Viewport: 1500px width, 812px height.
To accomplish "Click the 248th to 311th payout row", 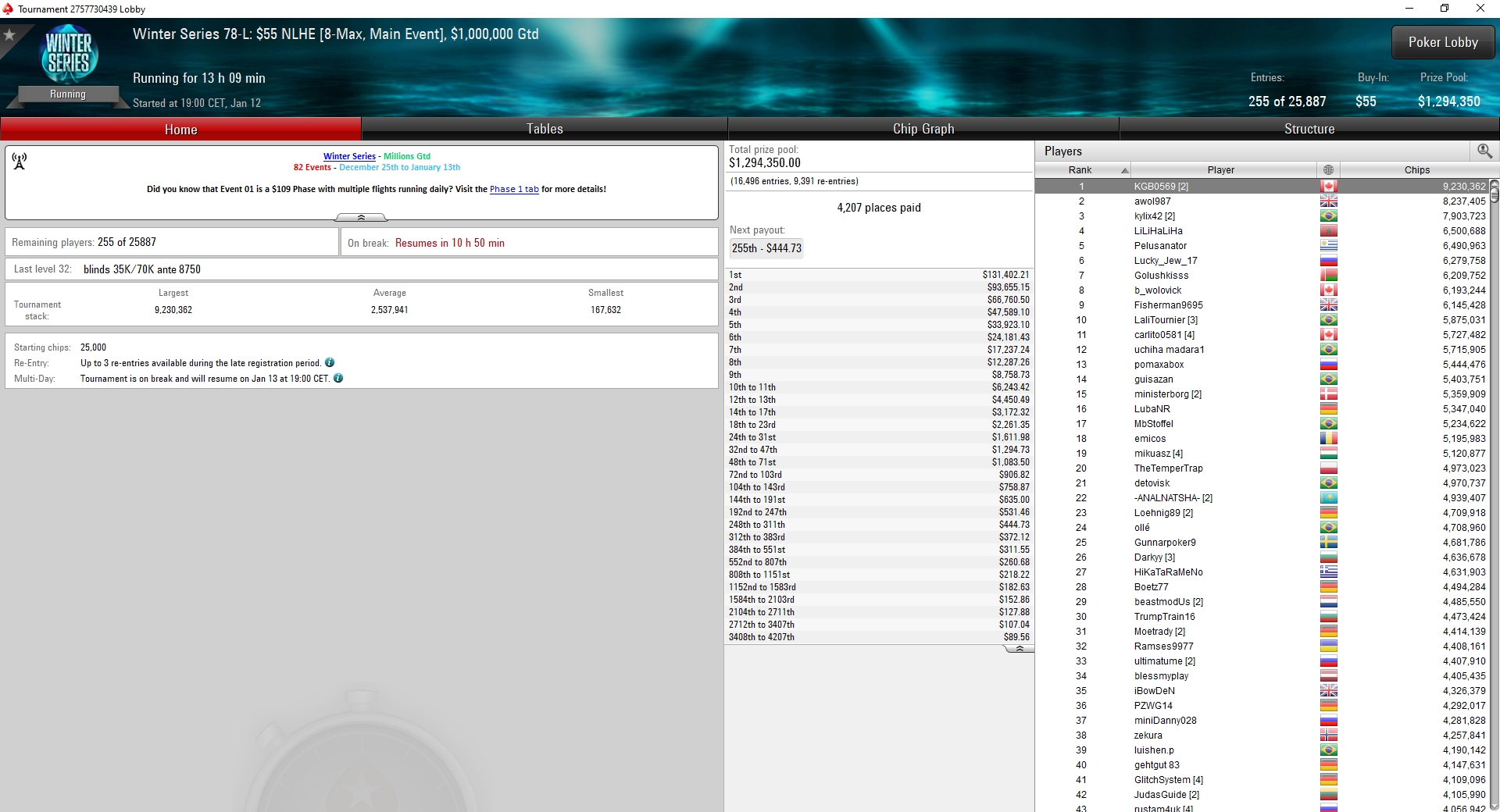I will 879,525.
